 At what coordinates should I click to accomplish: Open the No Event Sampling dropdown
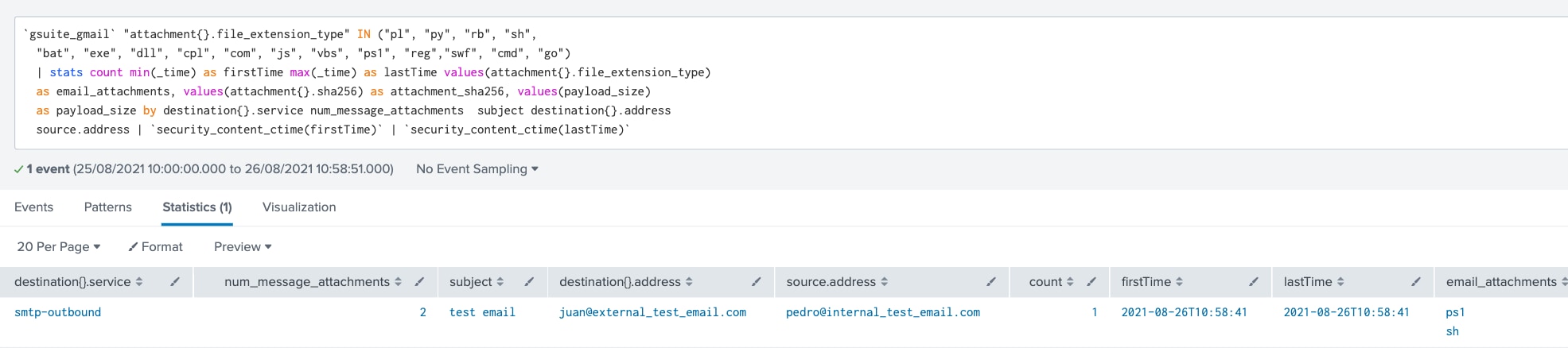[x=477, y=168]
